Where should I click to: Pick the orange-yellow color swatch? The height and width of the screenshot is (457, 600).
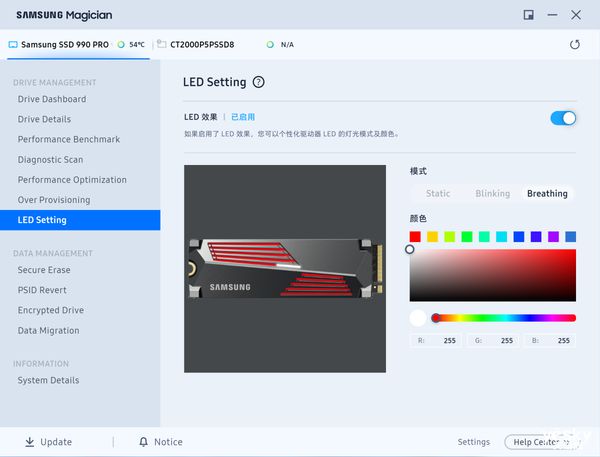pos(432,237)
